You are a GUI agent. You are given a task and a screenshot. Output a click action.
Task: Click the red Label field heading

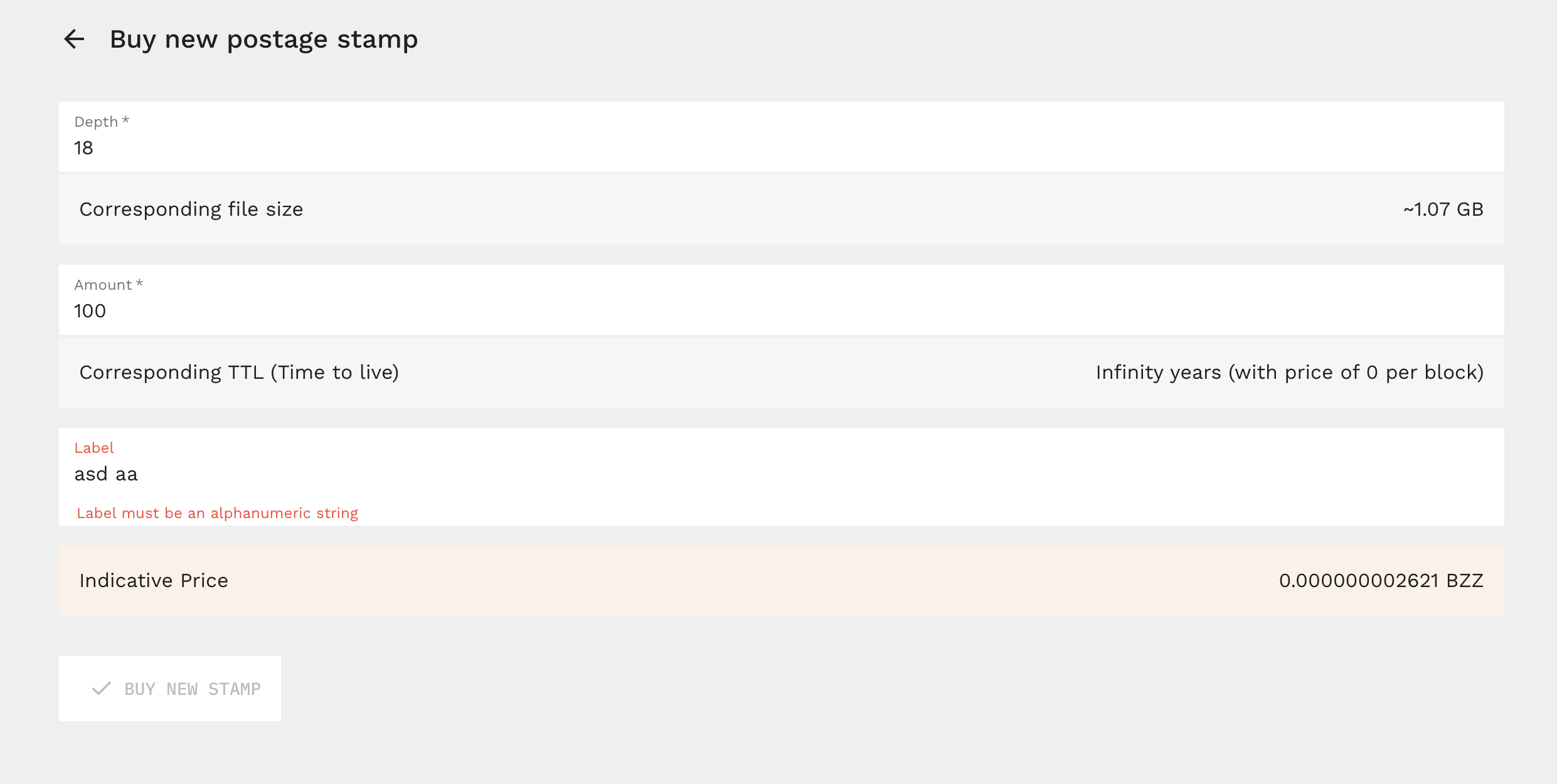pyautogui.click(x=94, y=447)
